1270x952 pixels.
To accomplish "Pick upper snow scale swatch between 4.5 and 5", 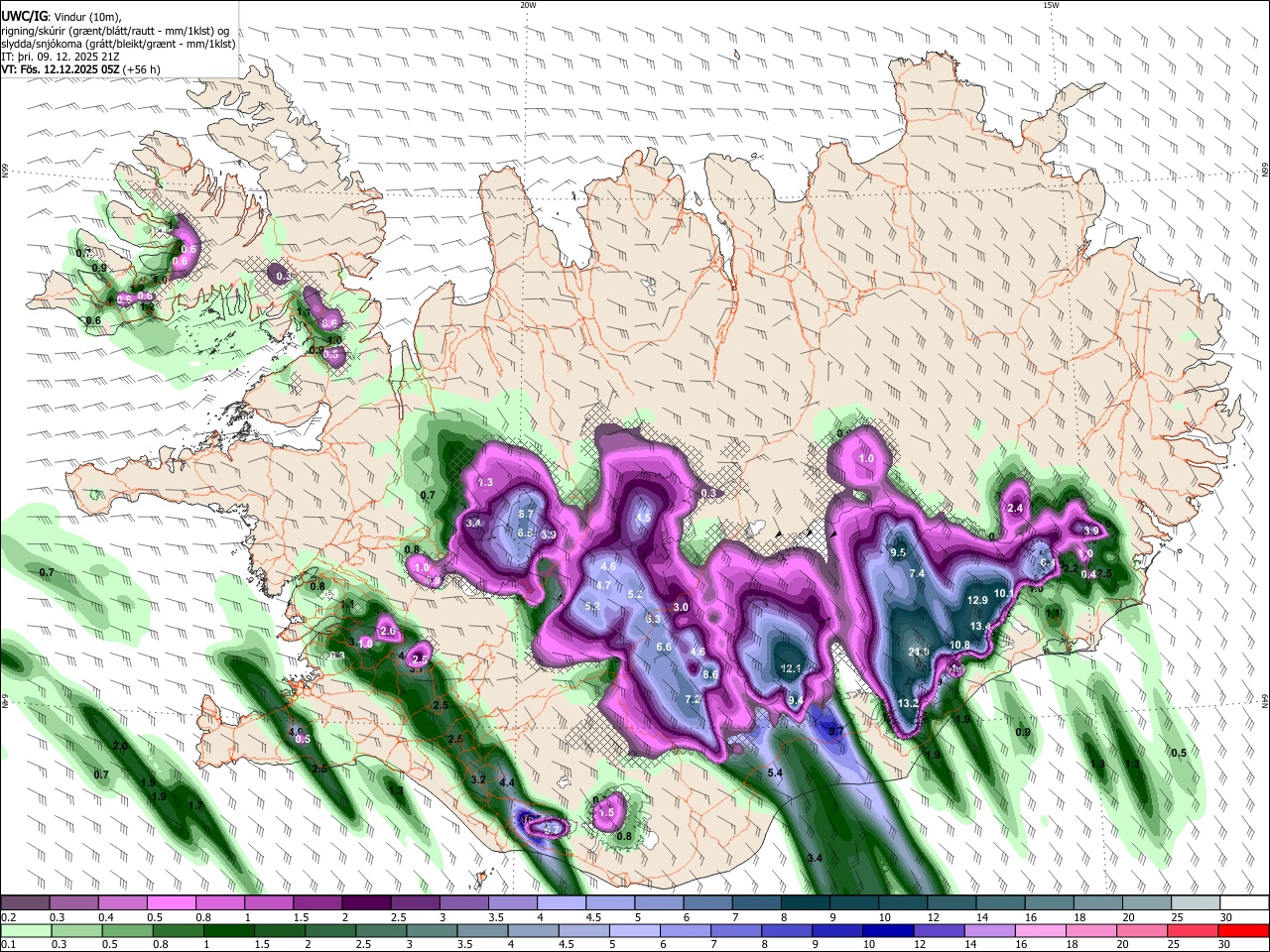I will click(x=610, y=903).
